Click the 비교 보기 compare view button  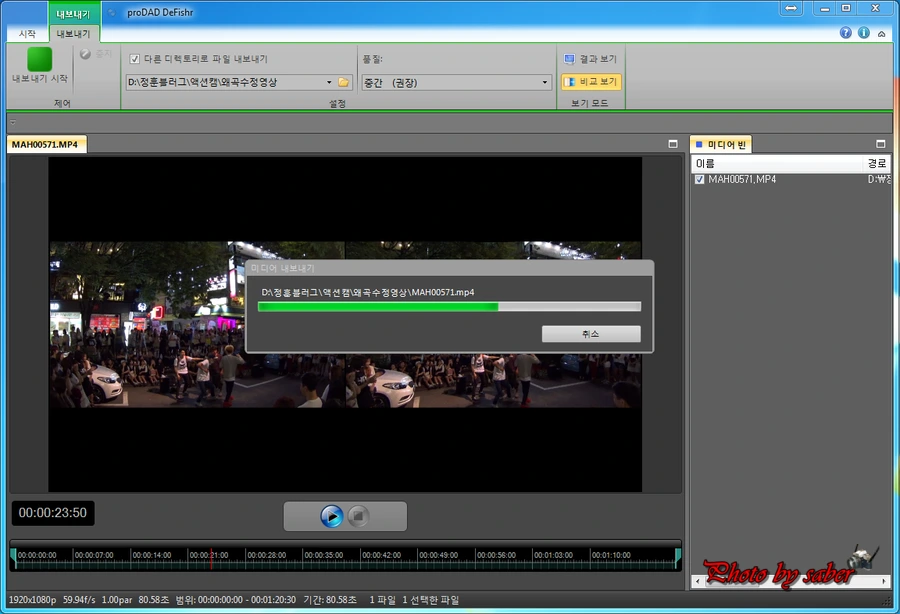591,81
